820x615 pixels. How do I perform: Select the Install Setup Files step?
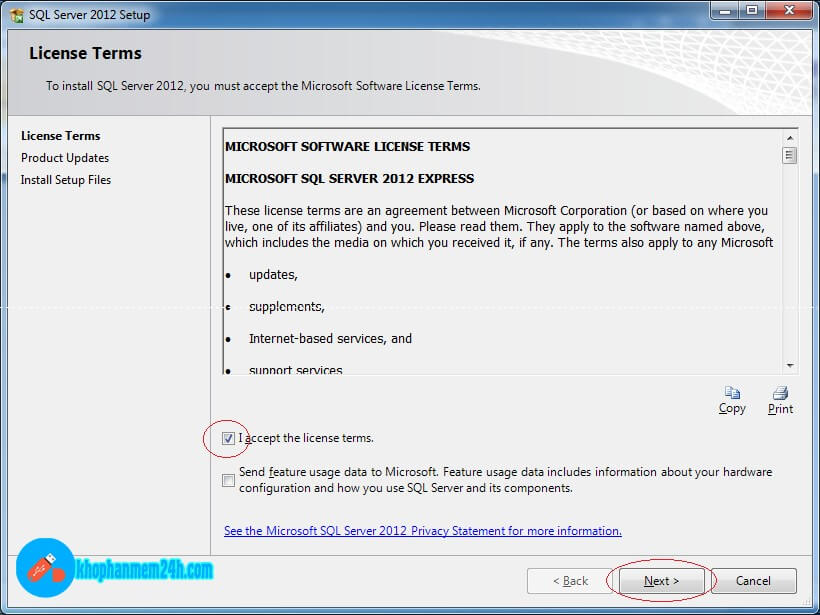pos(66,180)
